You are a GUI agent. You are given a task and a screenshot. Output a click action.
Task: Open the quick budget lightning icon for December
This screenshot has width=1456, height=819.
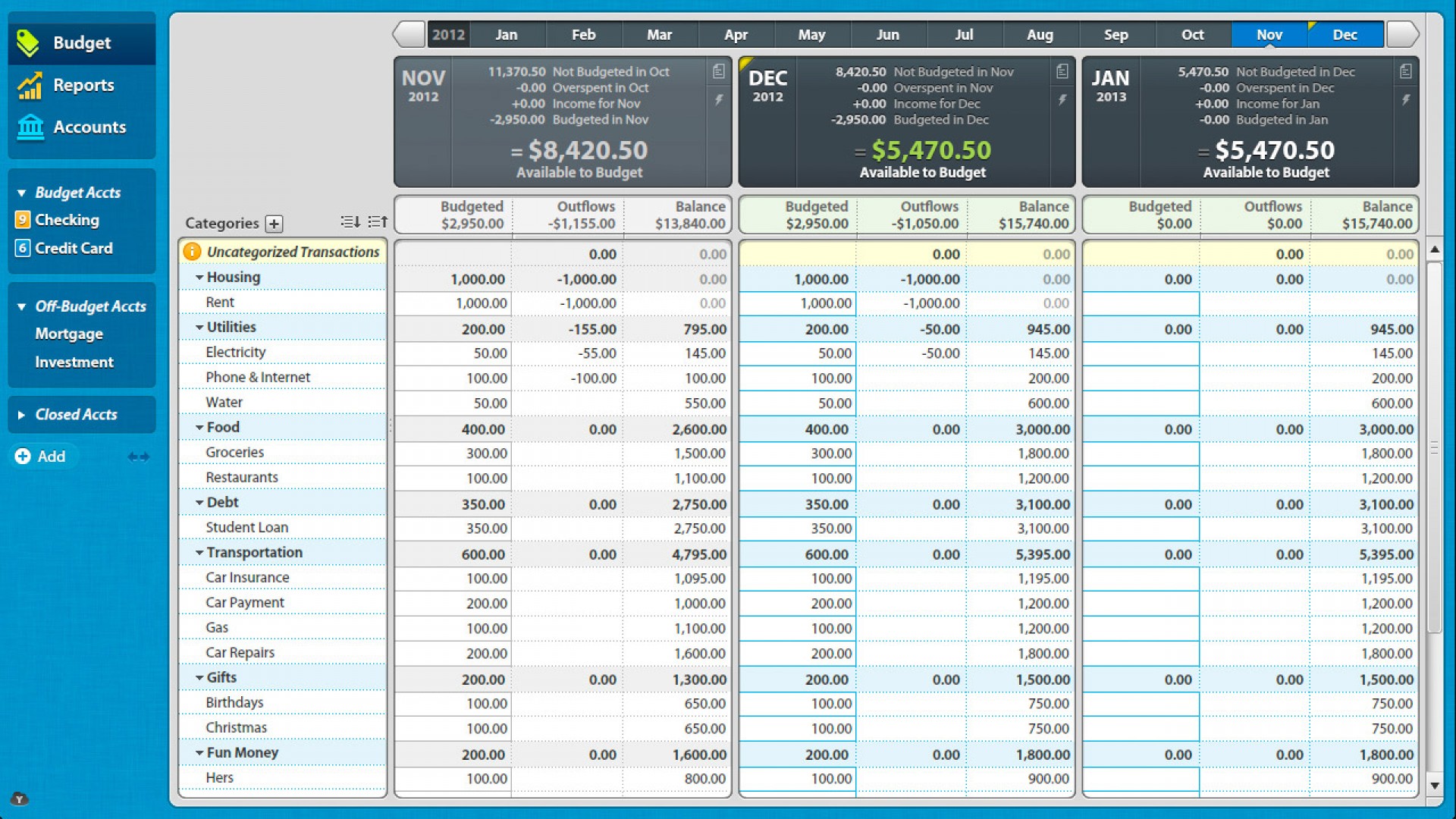coord(1063,99)
